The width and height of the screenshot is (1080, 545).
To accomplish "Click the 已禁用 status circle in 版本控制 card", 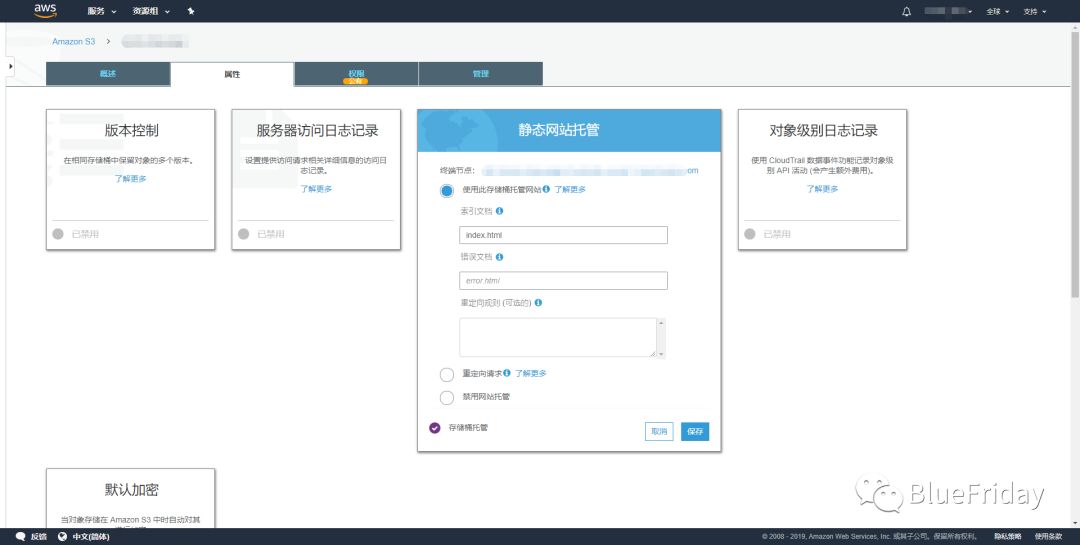I will 58,234.
